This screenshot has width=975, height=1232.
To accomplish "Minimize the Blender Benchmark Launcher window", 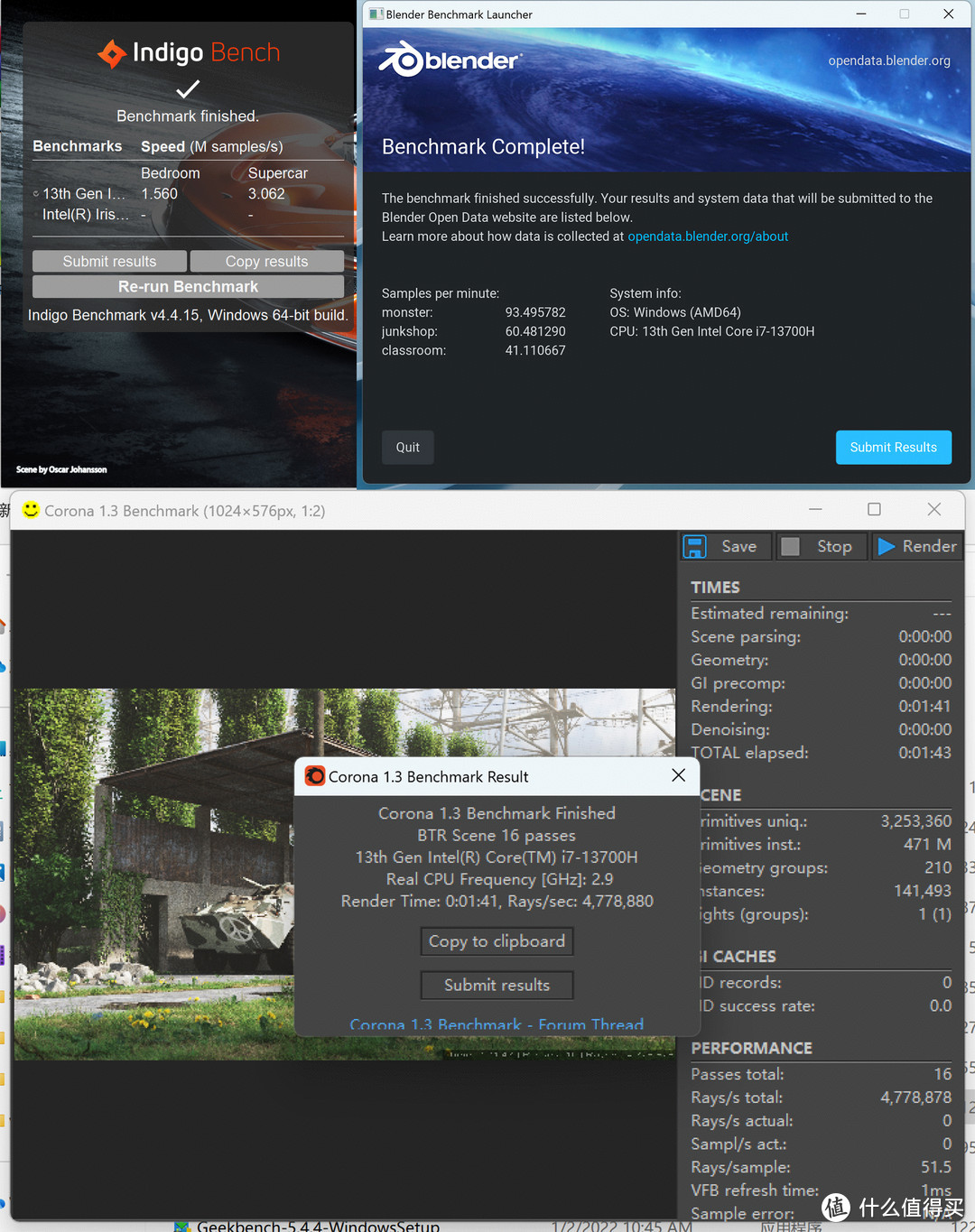I will [x=861, y=14].
